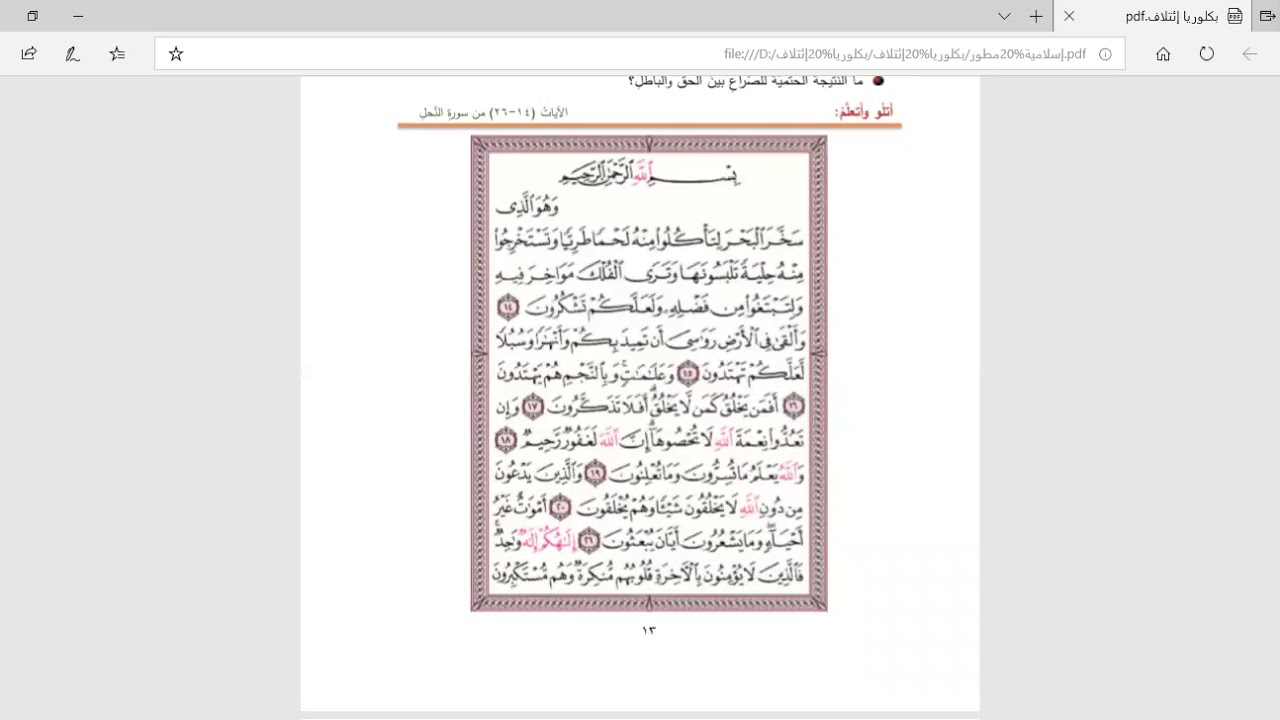Screen dimensions: 1280x720
Task: Show tab previews chevron
Action: click(x=1004, y=16)
